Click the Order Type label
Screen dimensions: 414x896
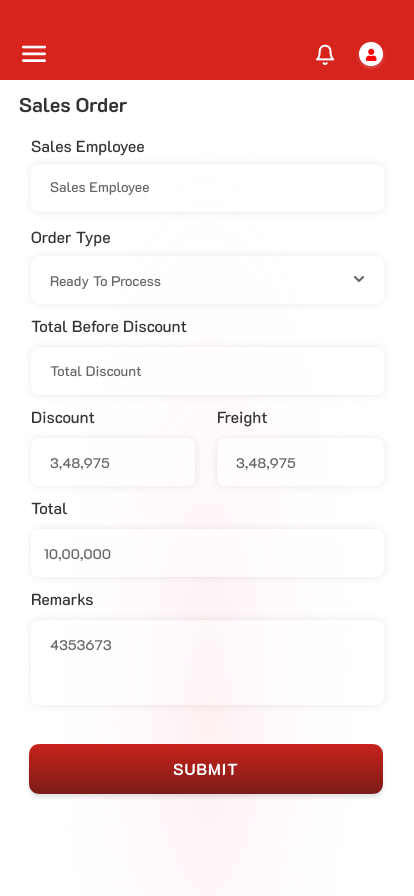tap(71, 238)
